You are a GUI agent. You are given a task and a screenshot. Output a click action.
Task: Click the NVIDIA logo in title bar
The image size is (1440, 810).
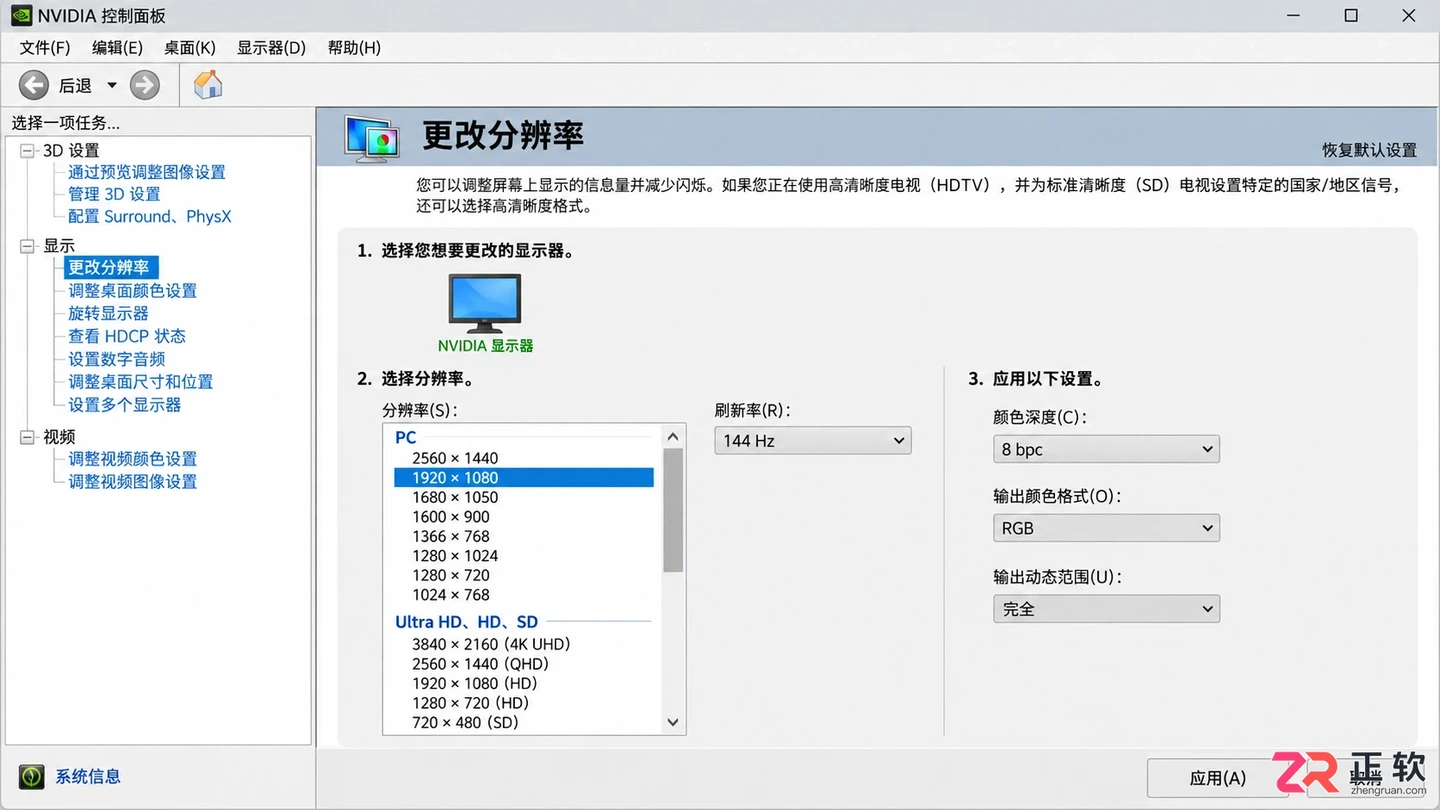point(21,16)
